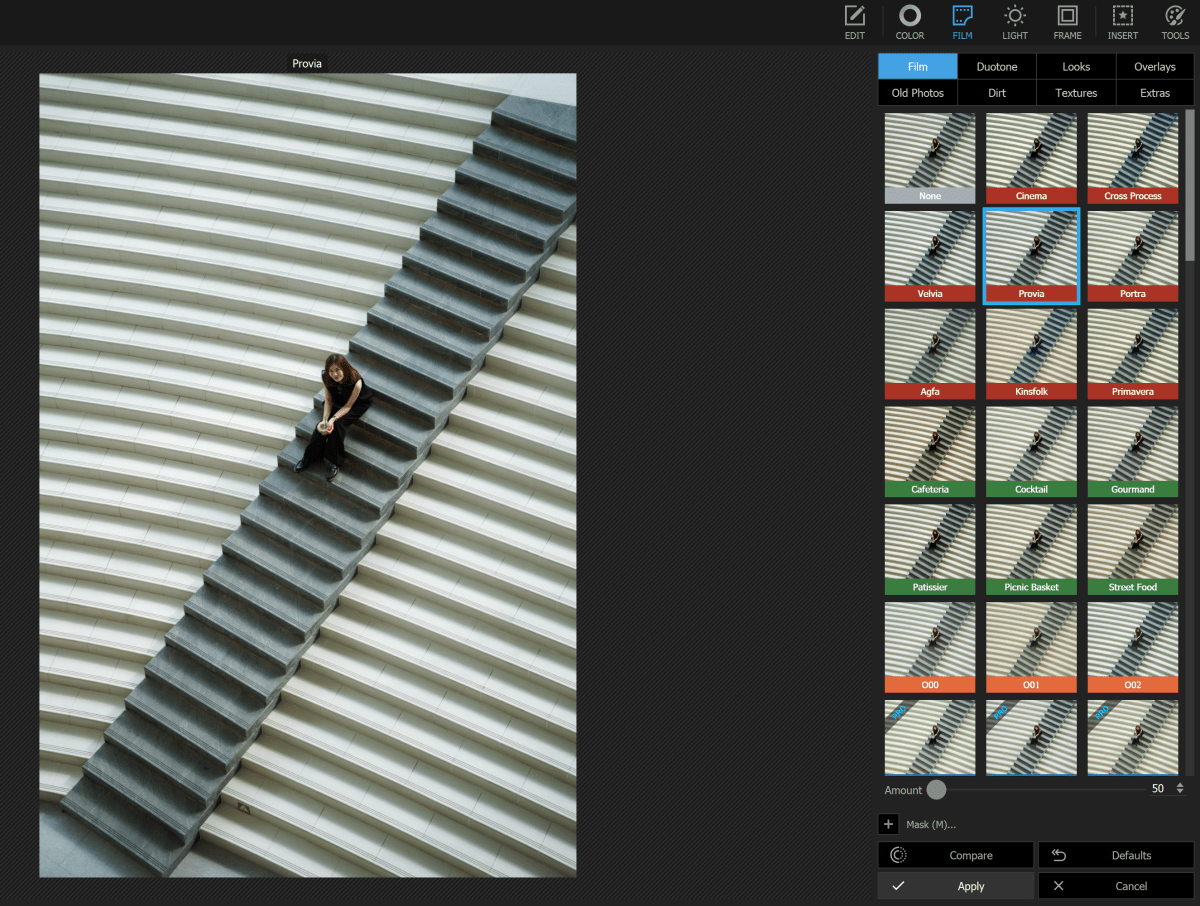Click the Film effects icon
The width and height of the screenshot is (1200, 906).
[962, 22]
